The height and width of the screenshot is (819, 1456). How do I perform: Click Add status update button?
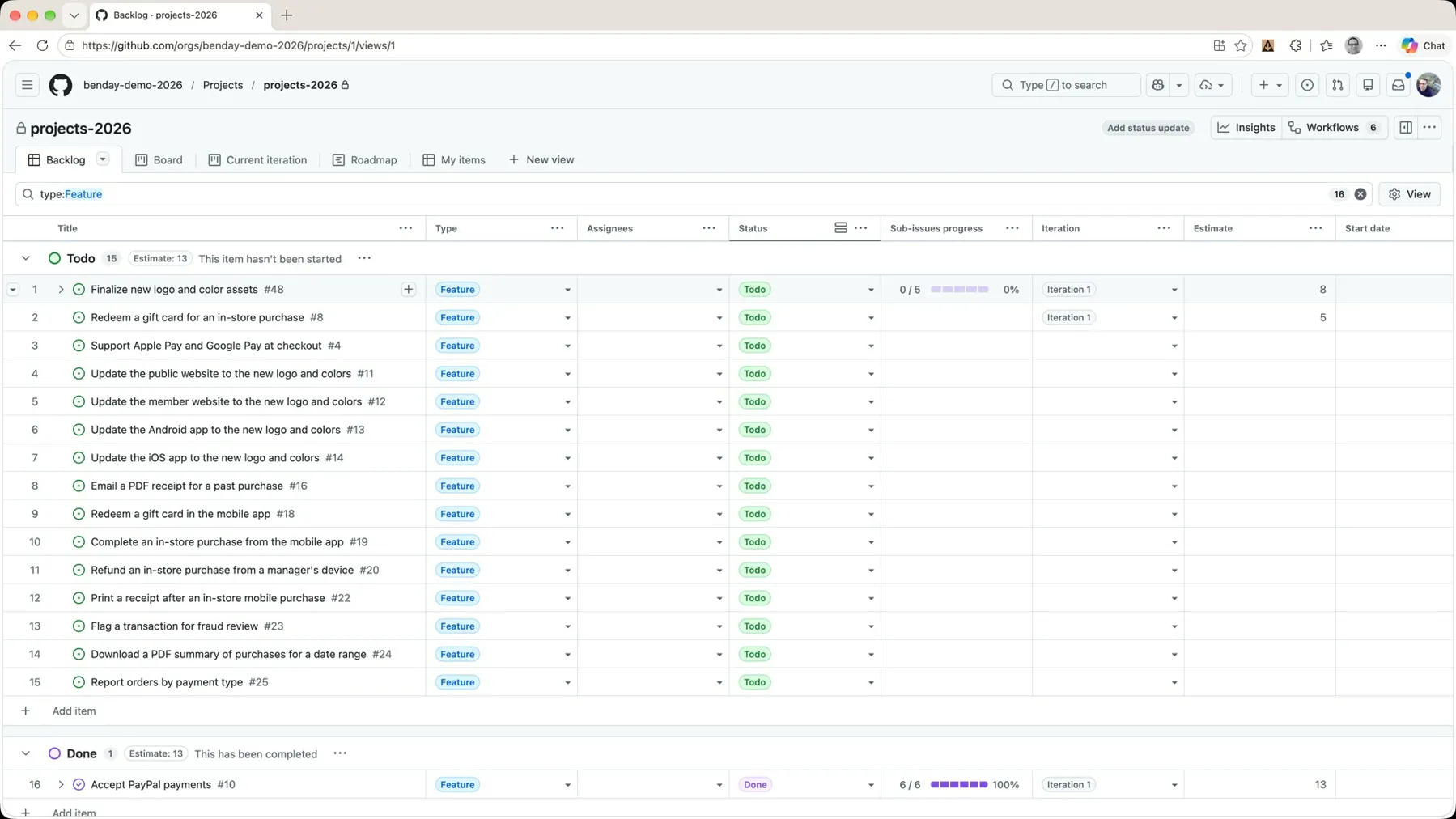pyautogui.click(x=1148, y=128)
